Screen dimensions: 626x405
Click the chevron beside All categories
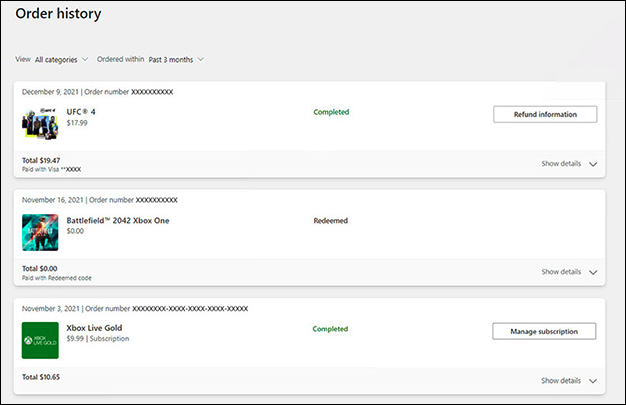tap(85, 59)
